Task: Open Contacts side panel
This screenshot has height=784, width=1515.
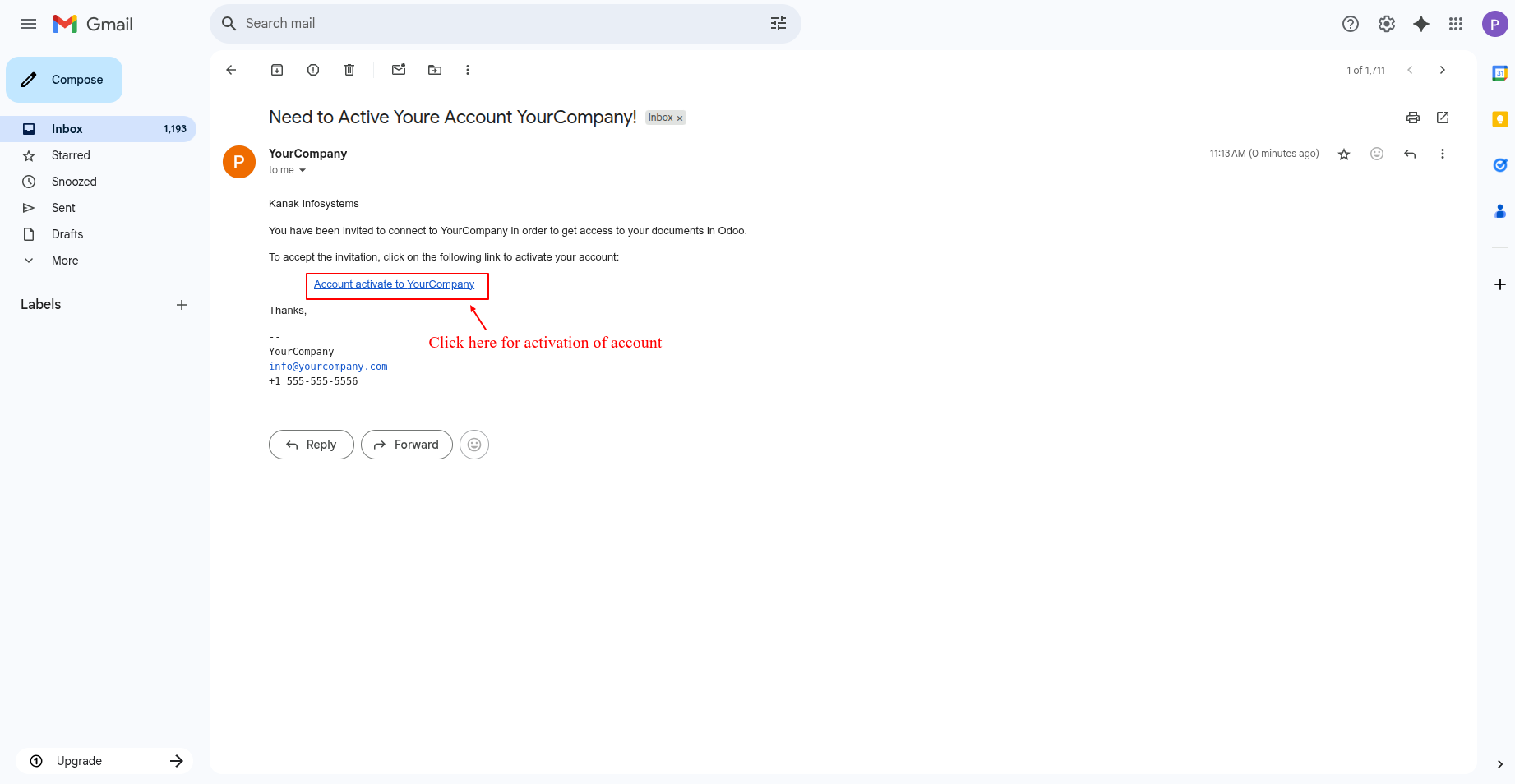Action: [x=1500, y=211]
